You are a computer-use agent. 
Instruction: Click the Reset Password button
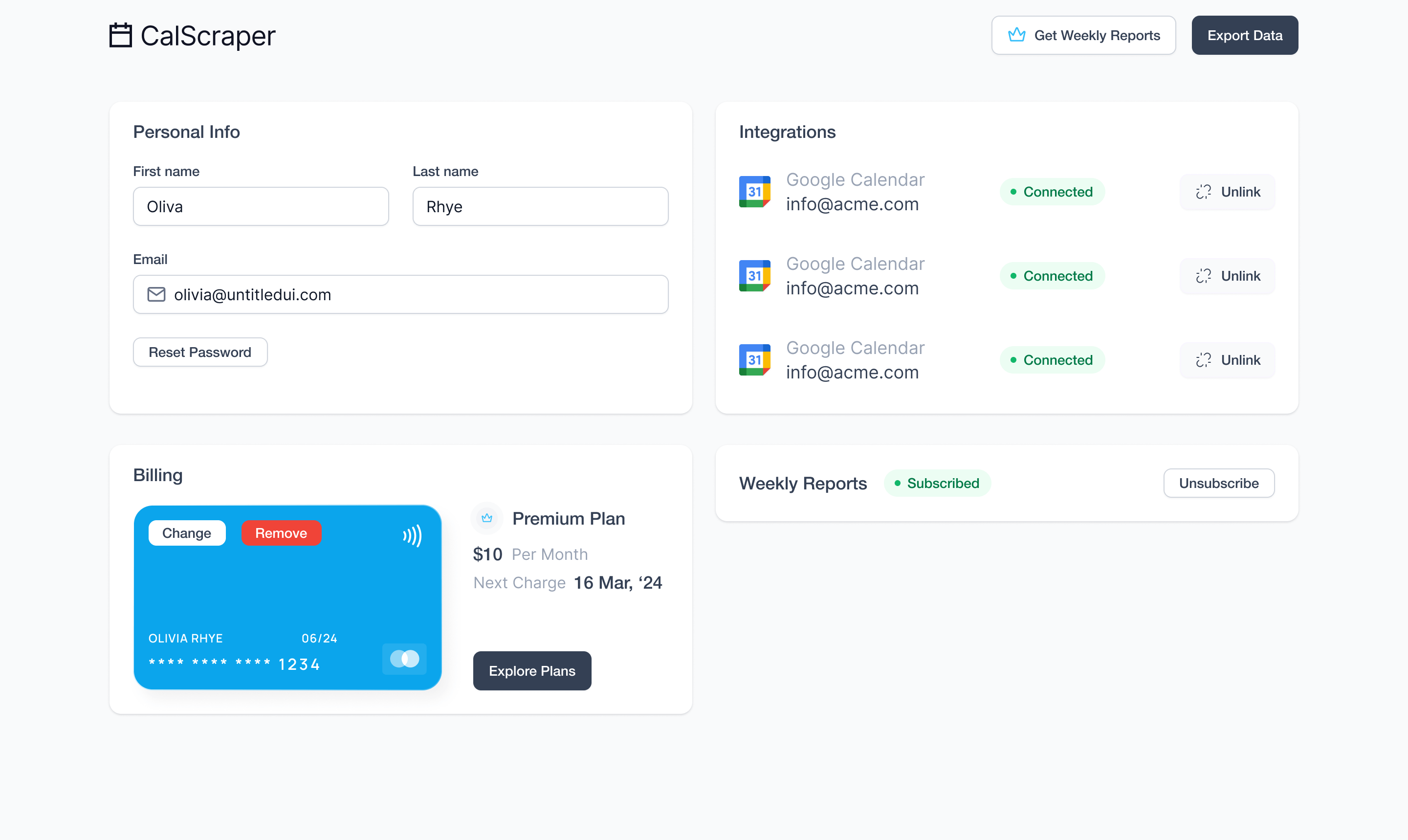coord(200,352)
